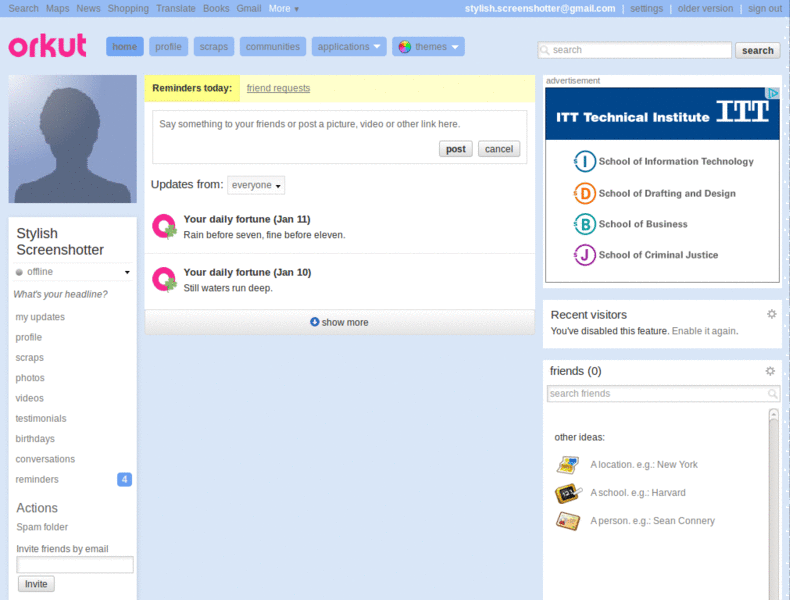Open Shopping in the top bar
This screenshot has height=600, width=800.
[128, 9]
